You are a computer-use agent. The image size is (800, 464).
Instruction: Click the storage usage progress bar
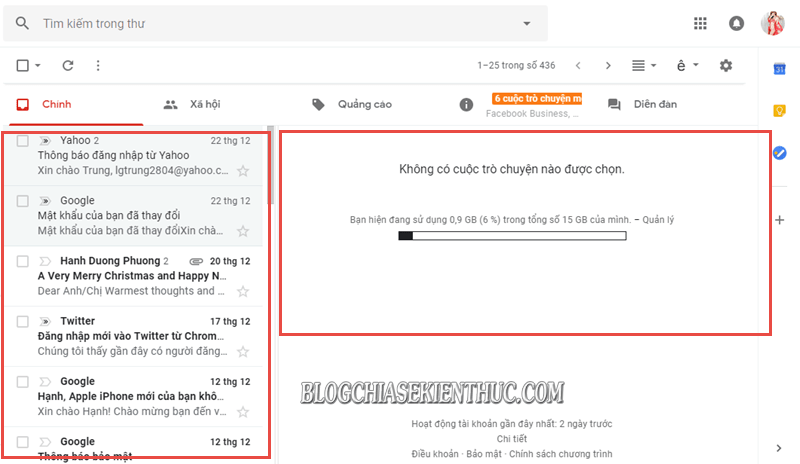[512, 236]
